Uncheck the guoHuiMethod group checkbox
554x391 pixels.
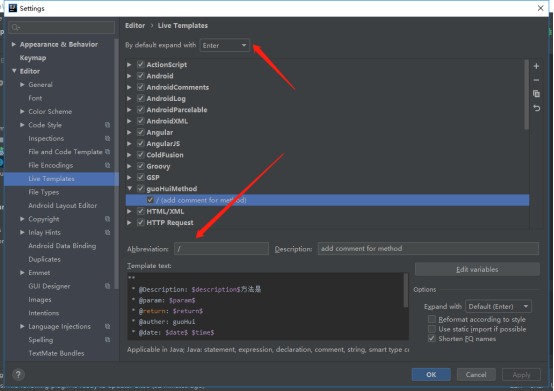[141, 189]
